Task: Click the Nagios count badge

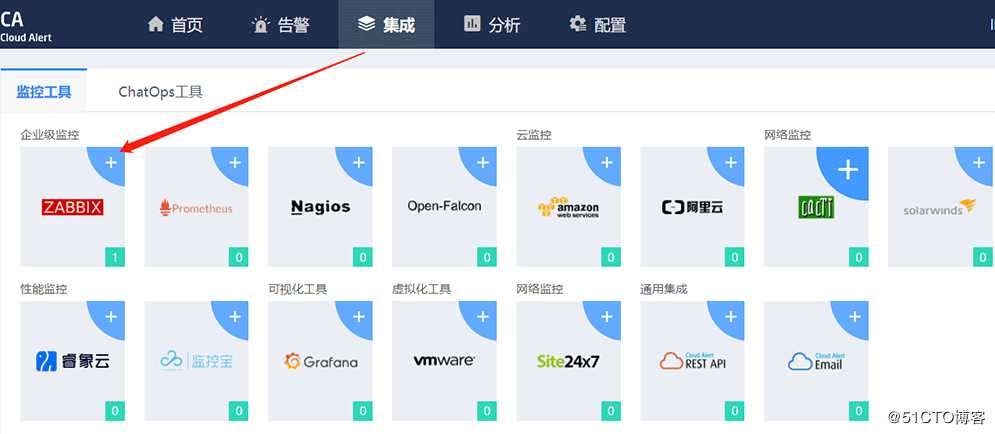Action: (x=363, y=257)
